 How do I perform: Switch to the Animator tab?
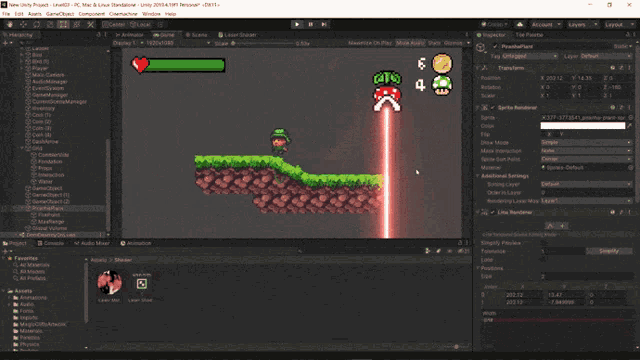pos(130,35)
